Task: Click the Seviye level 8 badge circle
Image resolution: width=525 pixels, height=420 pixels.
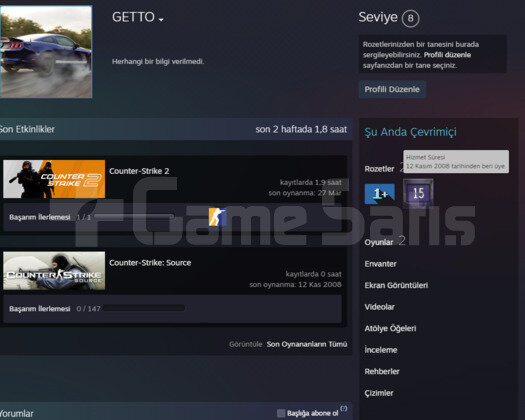Action: [x=410, y=18]
